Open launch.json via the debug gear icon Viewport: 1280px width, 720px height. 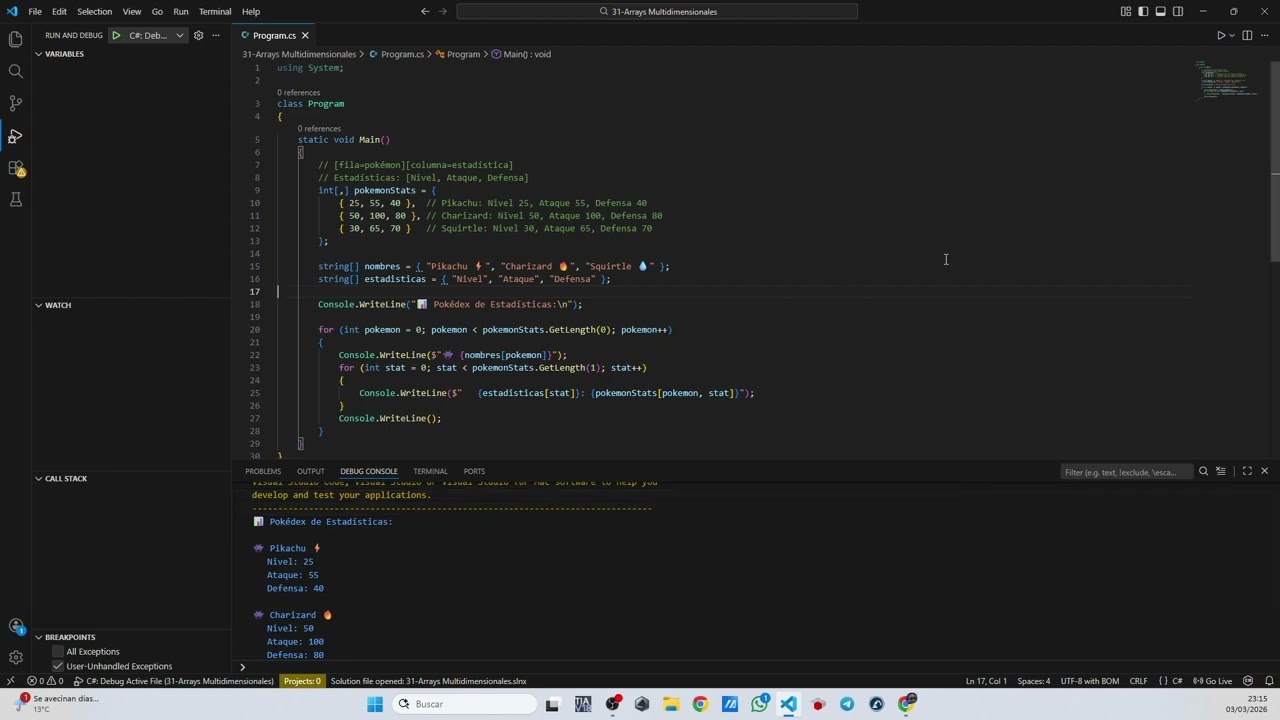point(198,35)
